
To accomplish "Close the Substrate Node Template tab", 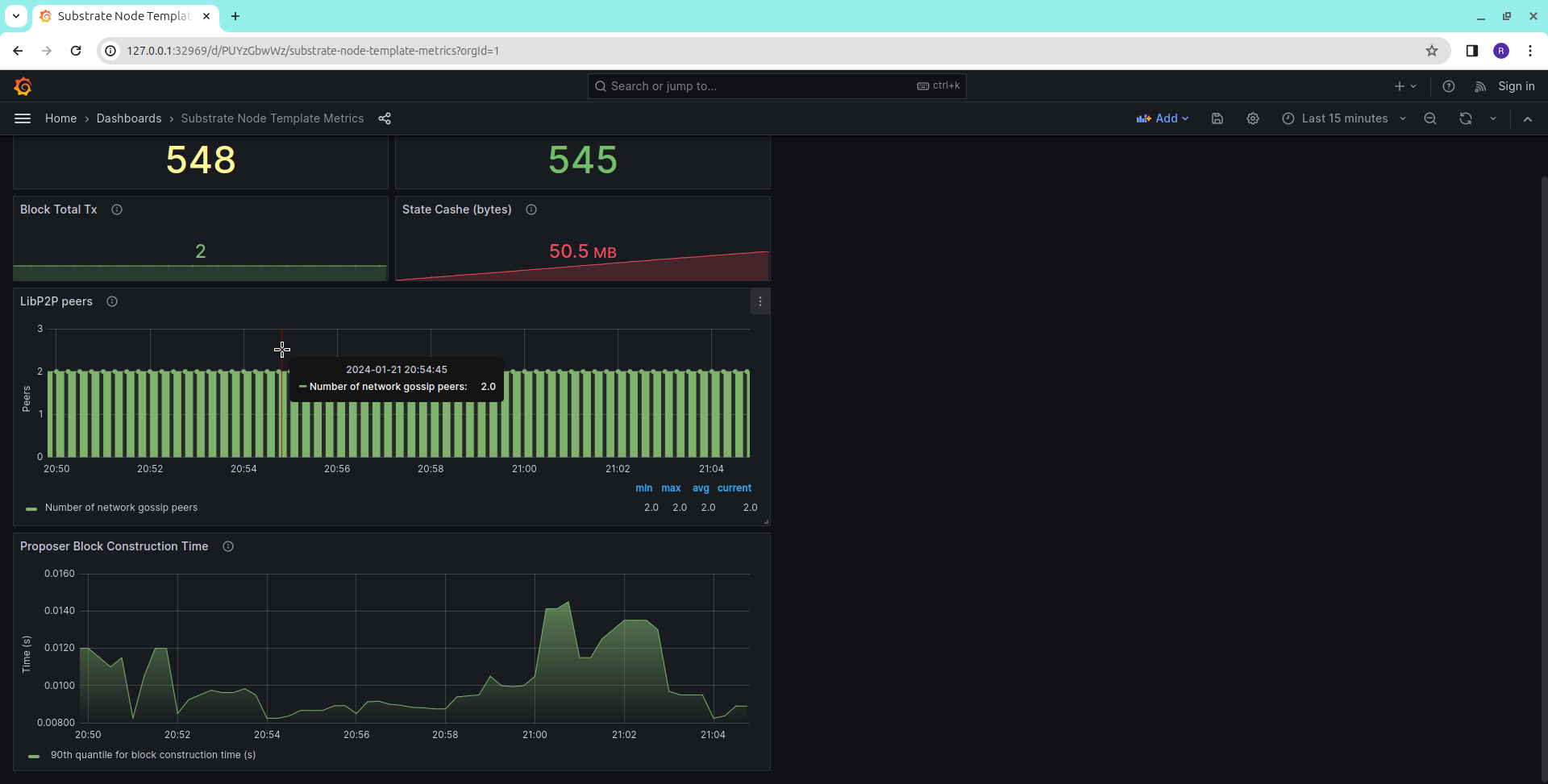I will (206, 16).
